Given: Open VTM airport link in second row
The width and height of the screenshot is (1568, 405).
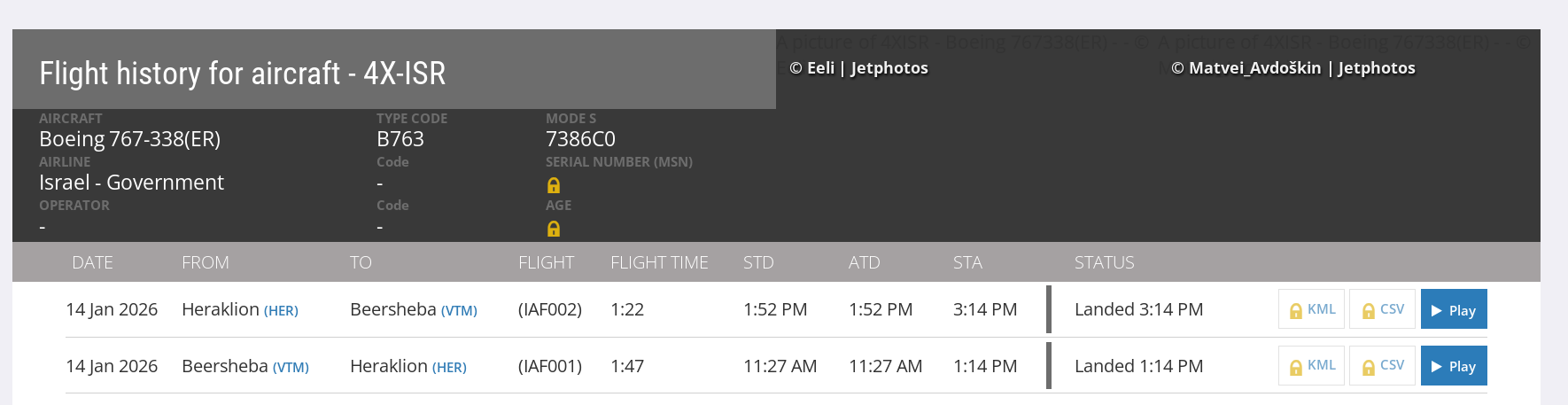Looking at the screenshot, I should point(291,368).
